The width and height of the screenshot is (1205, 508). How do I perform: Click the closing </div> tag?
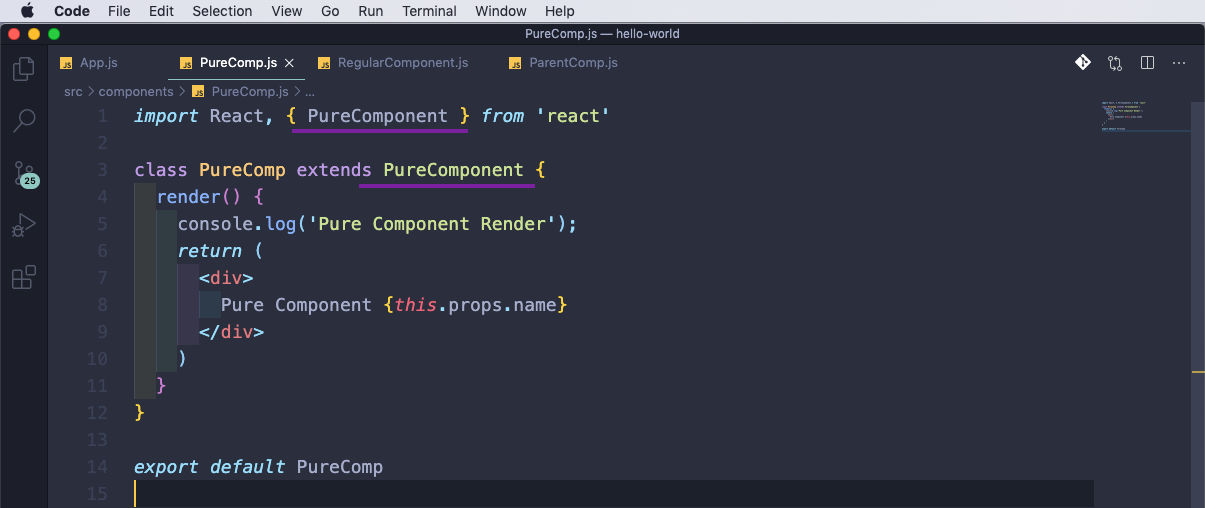231,332
